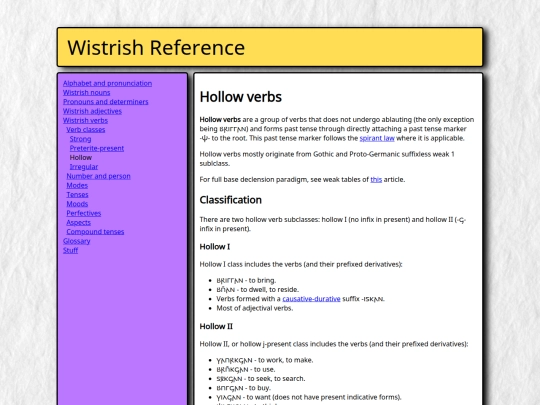Click the Wistrish Reference title
Viewport: 540px width, 405px height.
156,48
